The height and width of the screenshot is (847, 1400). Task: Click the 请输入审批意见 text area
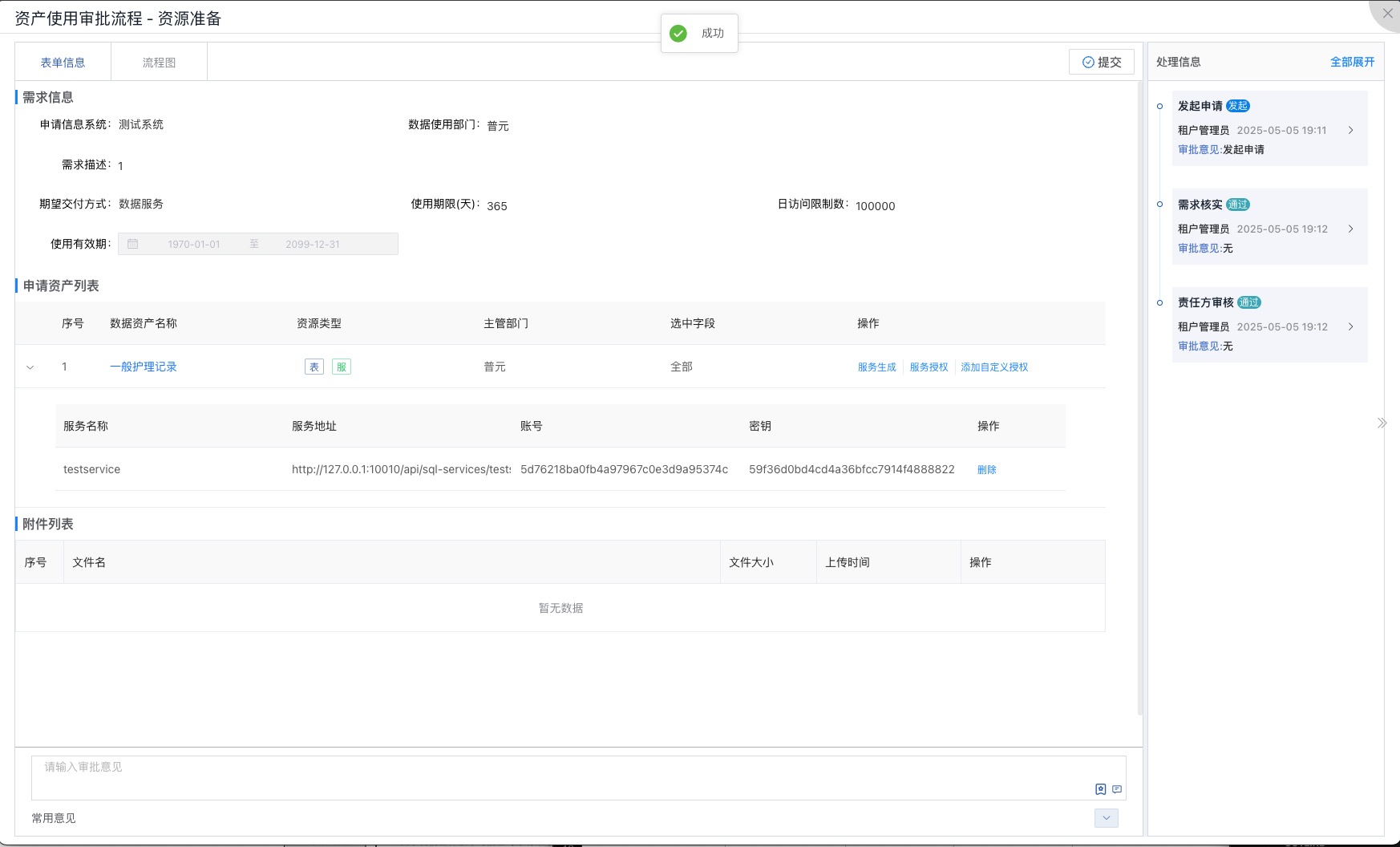pos(561,776)
